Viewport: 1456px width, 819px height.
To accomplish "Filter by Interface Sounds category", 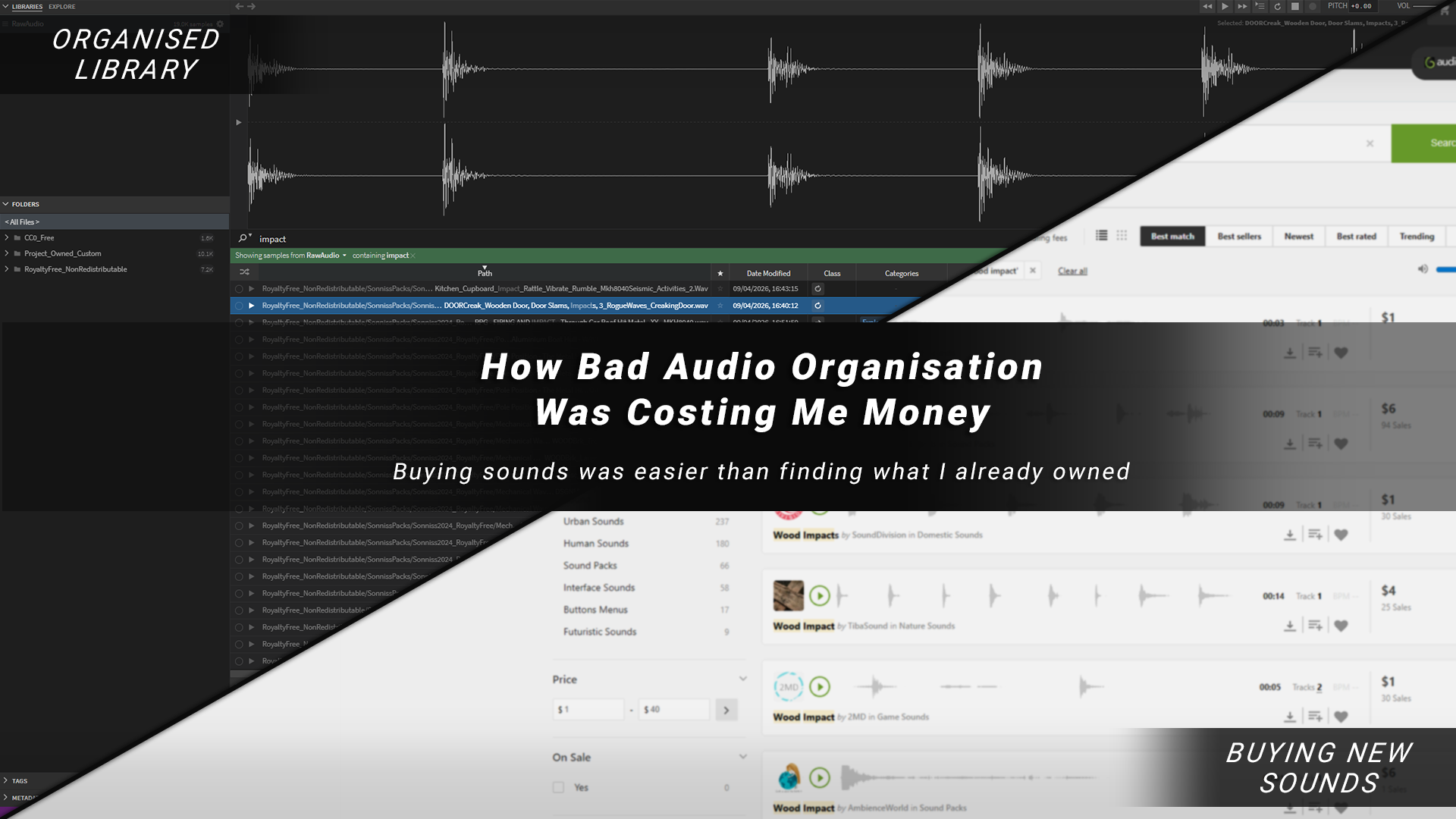I will [599, 588].
